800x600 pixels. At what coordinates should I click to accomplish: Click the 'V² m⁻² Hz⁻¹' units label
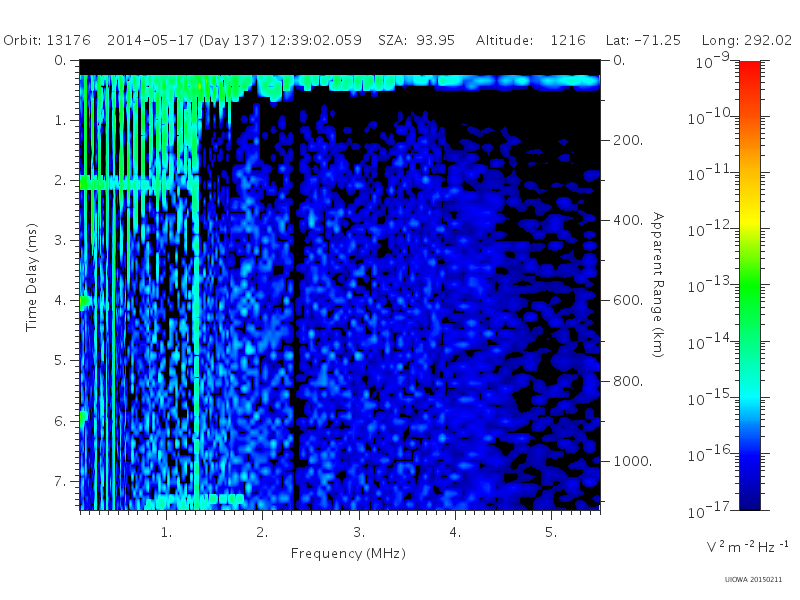pyautogui.click(x=747, y=547)
